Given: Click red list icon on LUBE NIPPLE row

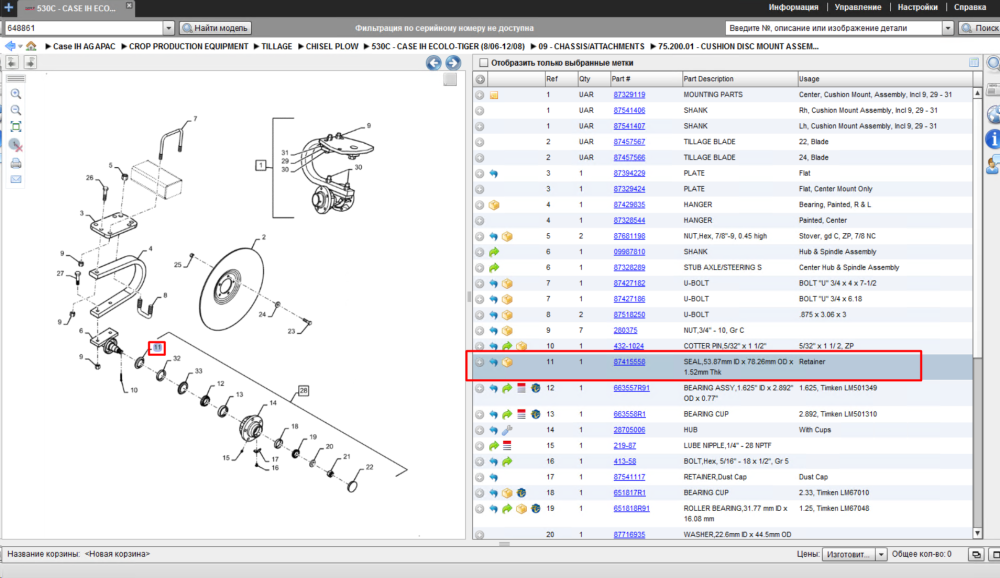Looking at the screenshot, I should click(507, 445).
